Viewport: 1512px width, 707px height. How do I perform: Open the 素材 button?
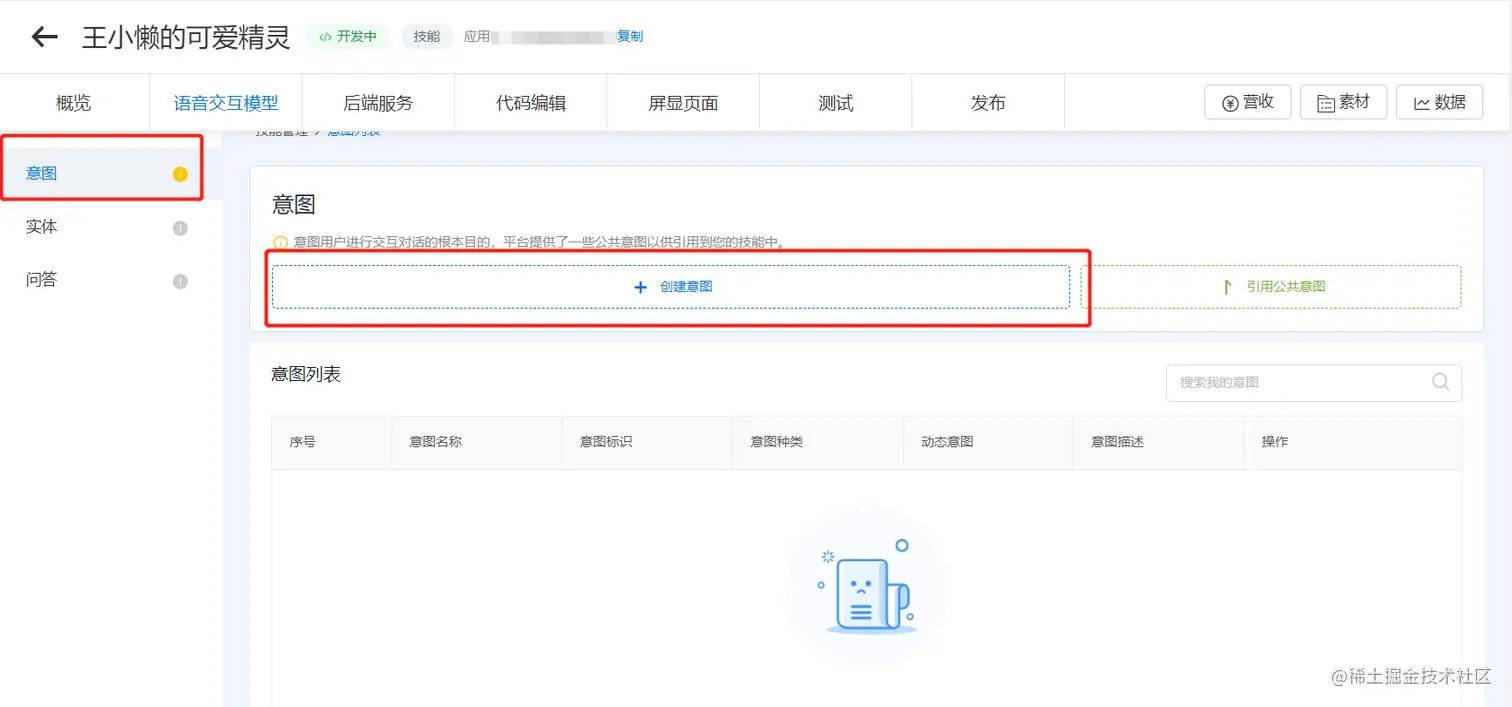(1343, 102)
